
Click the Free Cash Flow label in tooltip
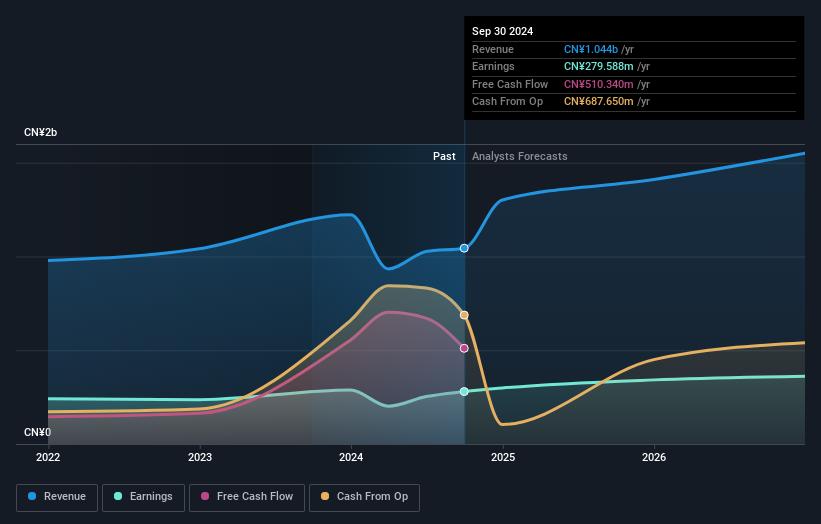pyautogui.click(x=510, y=84)
